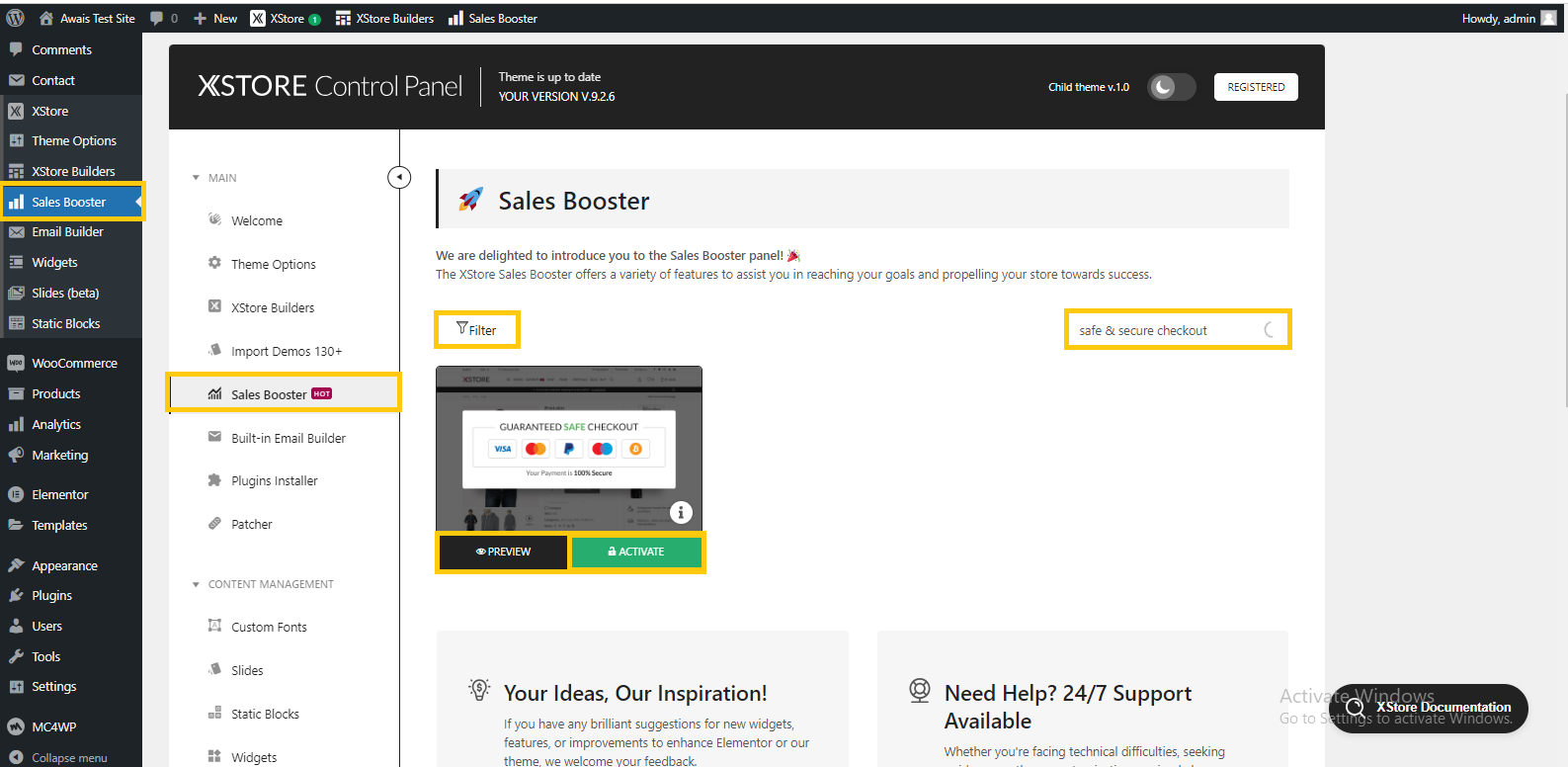Collapse the MAIN section arrow

[x=196, y=178]
